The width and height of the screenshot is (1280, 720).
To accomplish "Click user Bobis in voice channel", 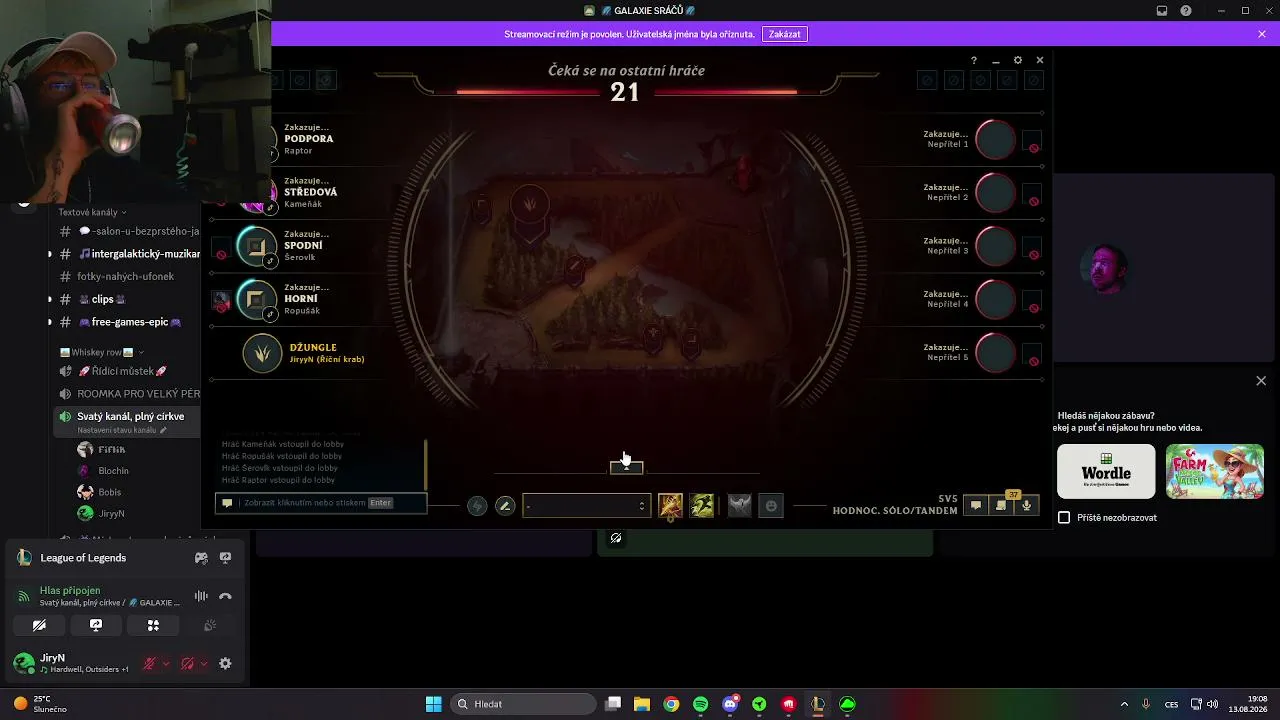I will [109, 492].
